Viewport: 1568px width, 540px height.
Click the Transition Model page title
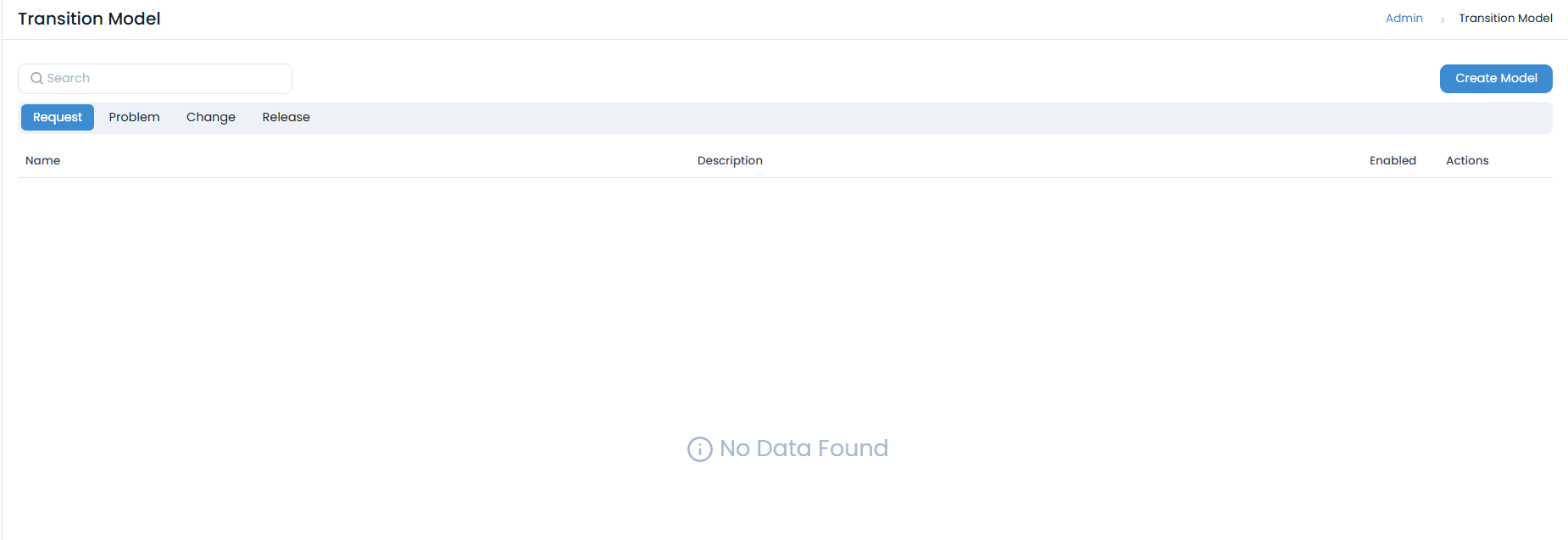pyautogui.click(x=89, y=19)
